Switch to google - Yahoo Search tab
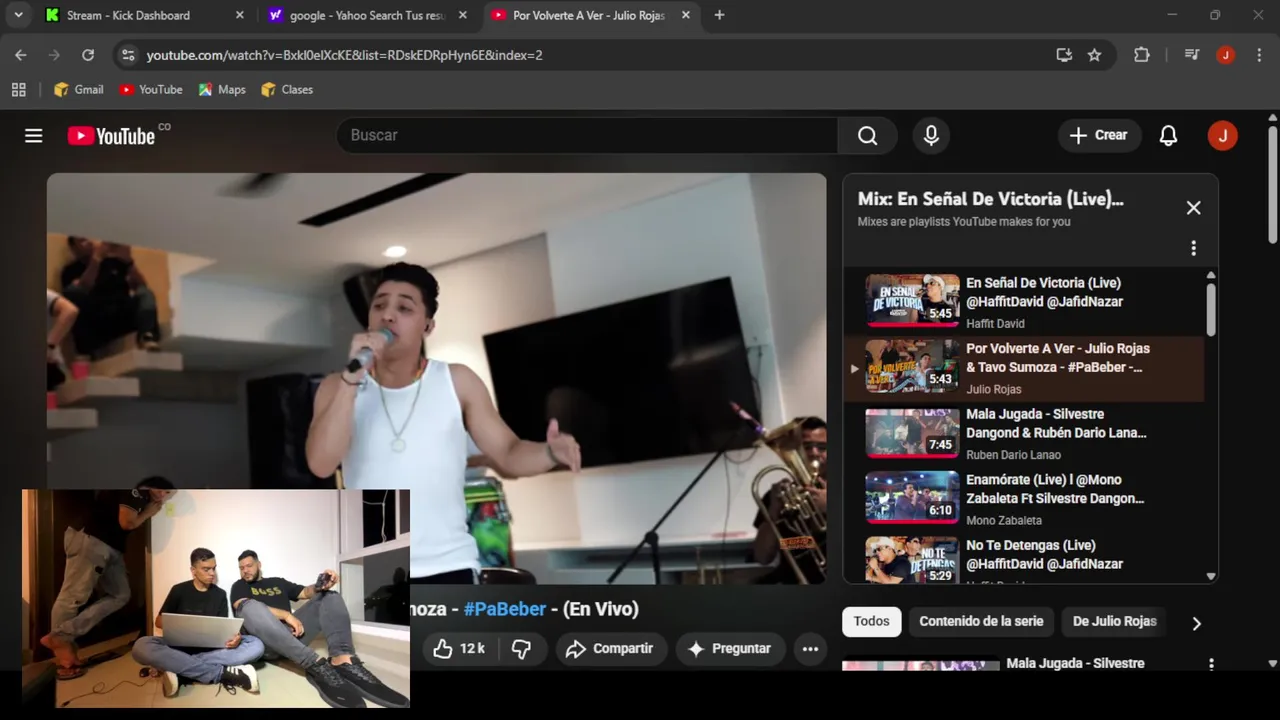This screenshot has width=1280, height=720. [x=368, y=15]
